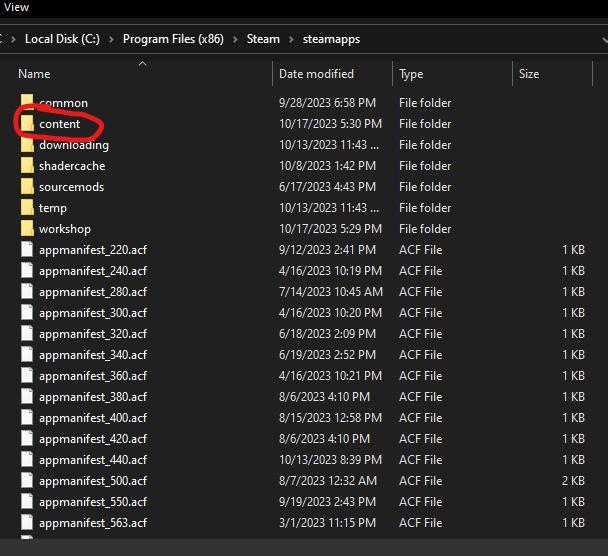The height and width of the screenshot is (556, 608).
Task: Click appmanifest_240.acf file icon
Action: (27, 270)
